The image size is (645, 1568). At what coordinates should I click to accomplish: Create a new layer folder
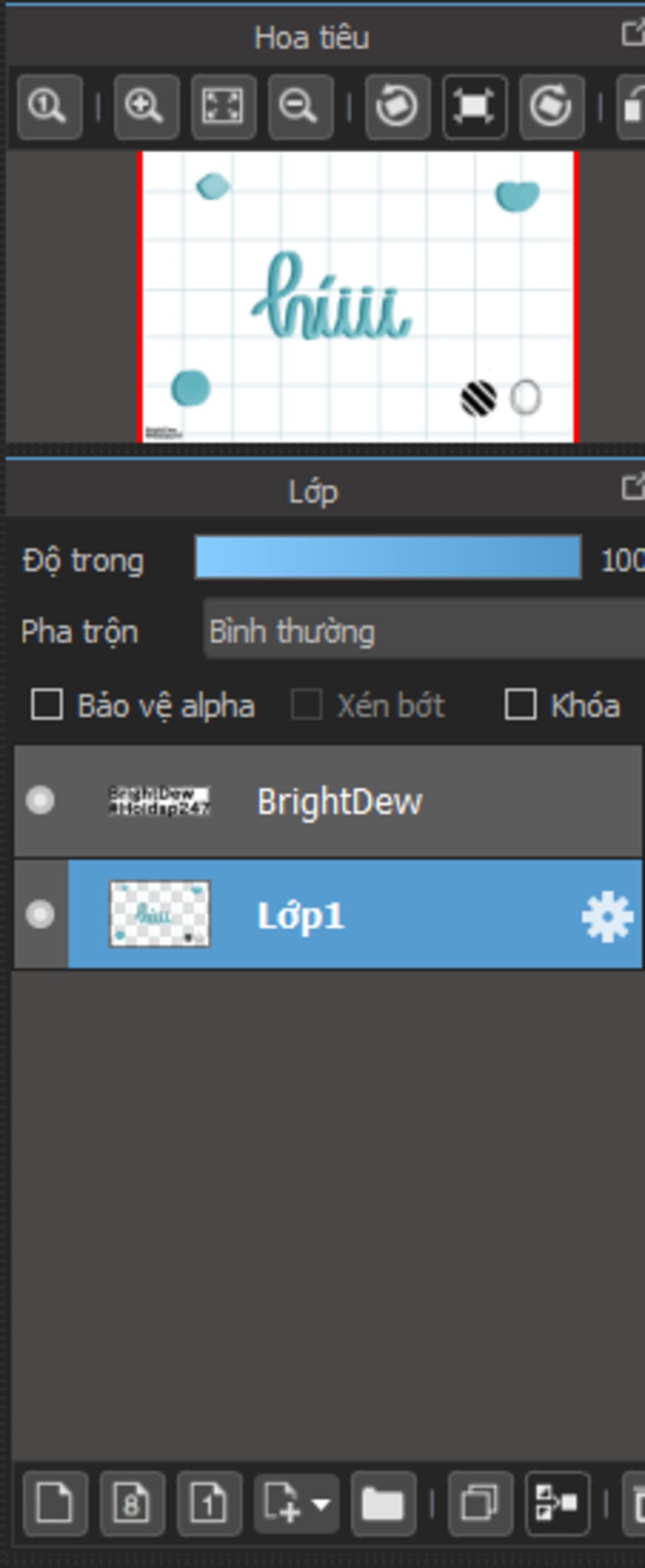[383, 1504]
